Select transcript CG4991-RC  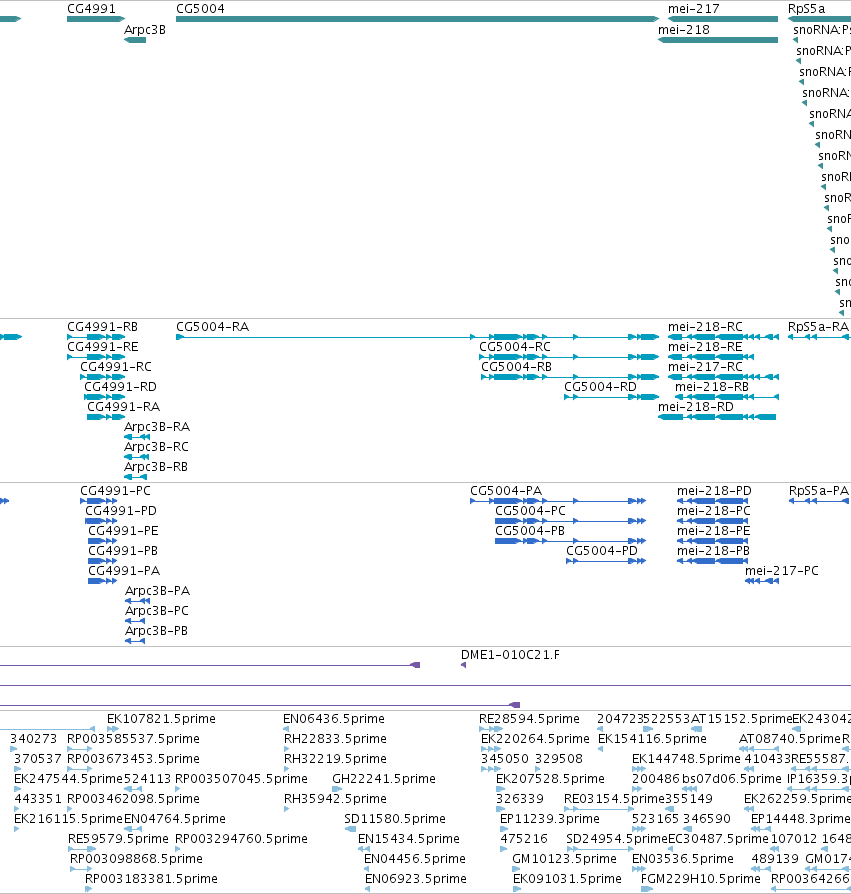click(103, 377)
